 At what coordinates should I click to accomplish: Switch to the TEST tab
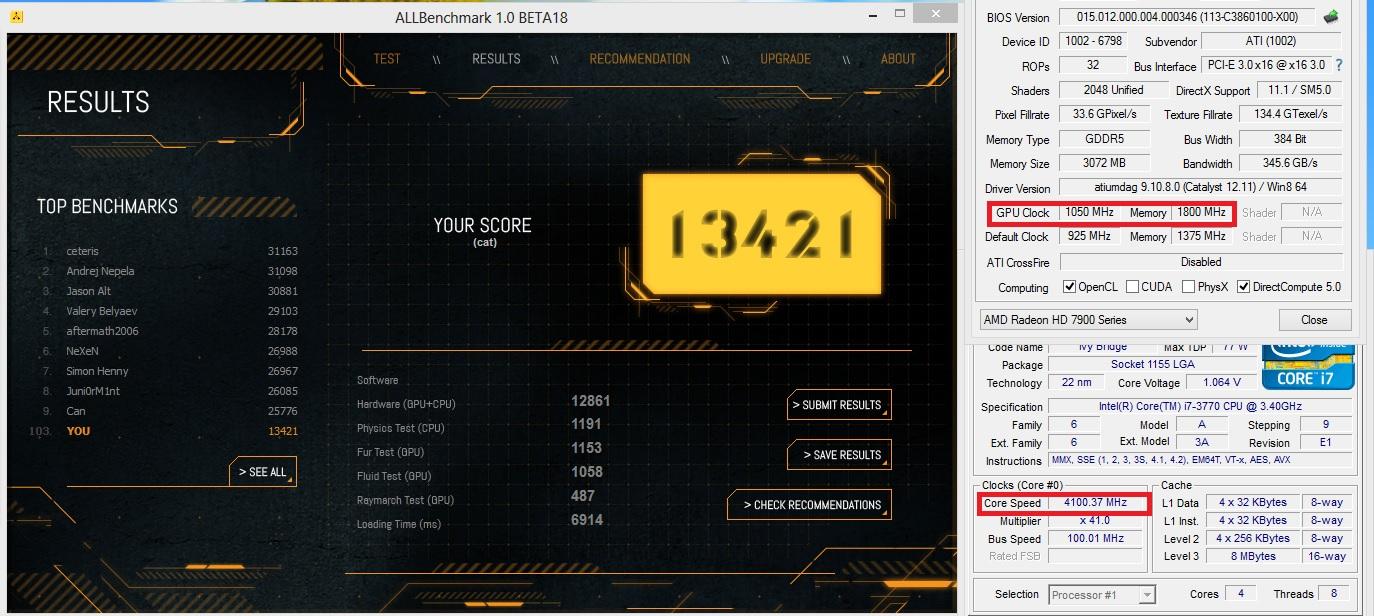tap(387, 58)
